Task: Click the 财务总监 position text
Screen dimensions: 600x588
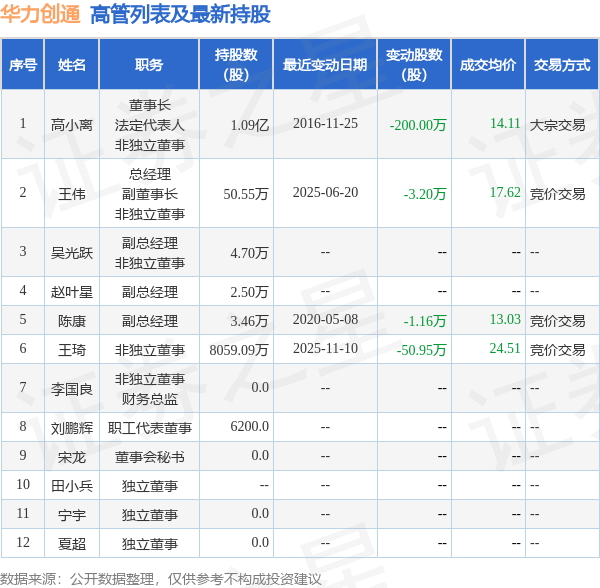Action: coord(150,399)
